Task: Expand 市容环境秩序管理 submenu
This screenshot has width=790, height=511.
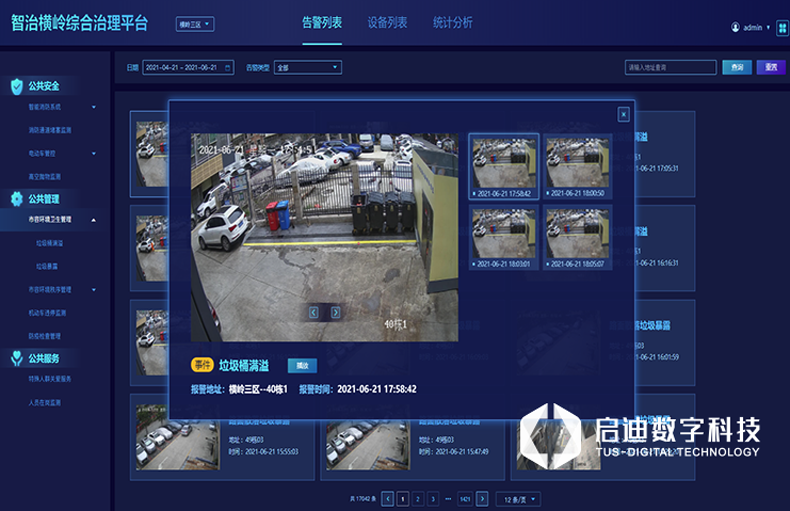Action: 94,290
